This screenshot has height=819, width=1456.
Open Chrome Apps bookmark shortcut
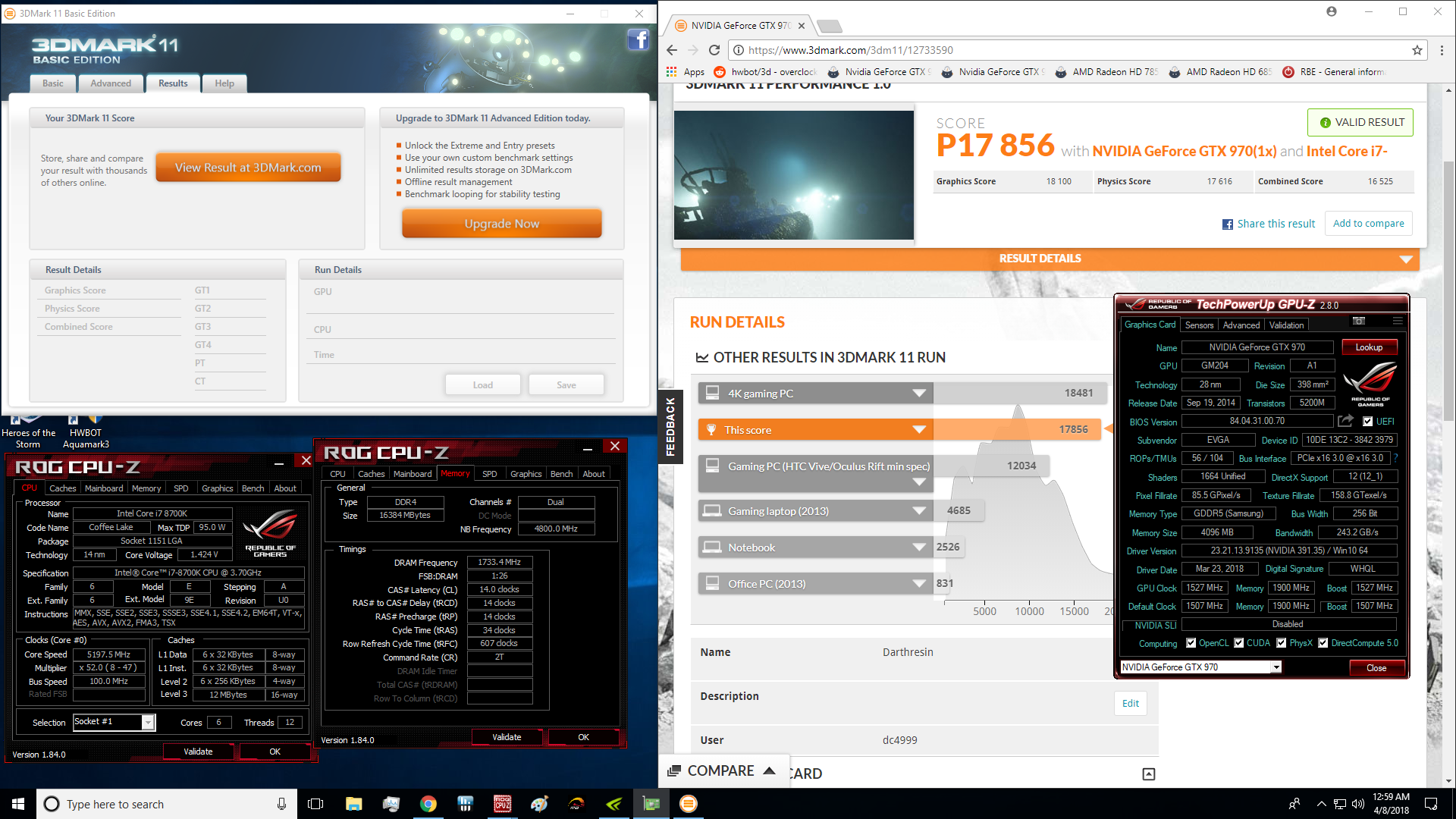click(686, 72)
